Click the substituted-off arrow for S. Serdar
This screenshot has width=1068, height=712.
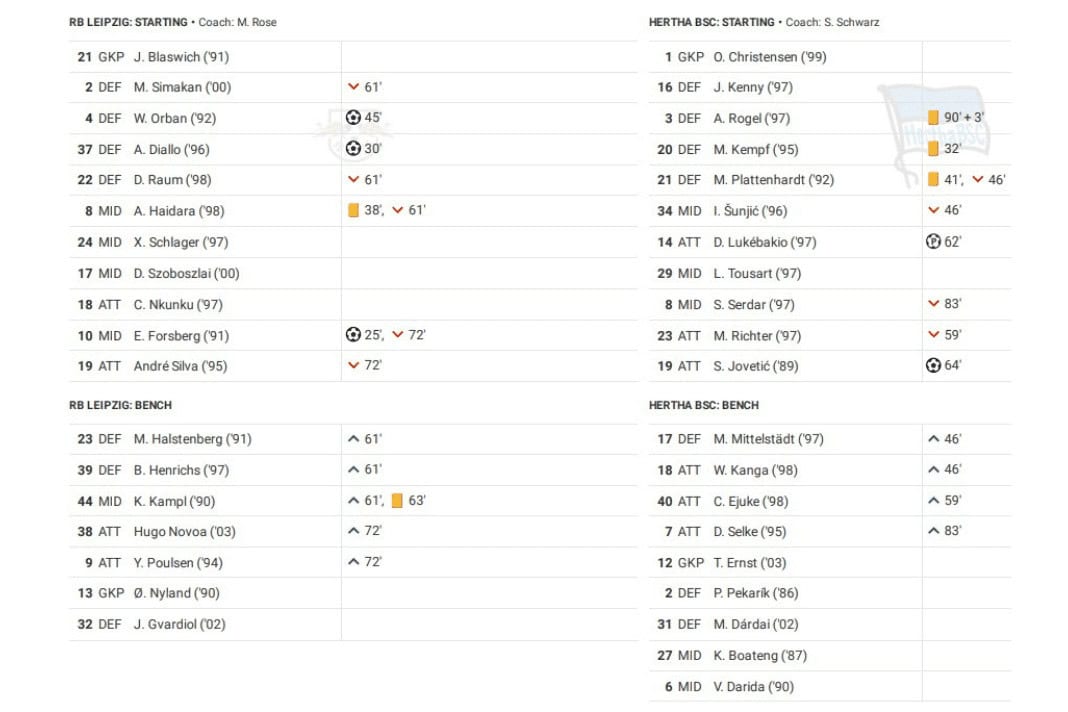coord(933,303)
